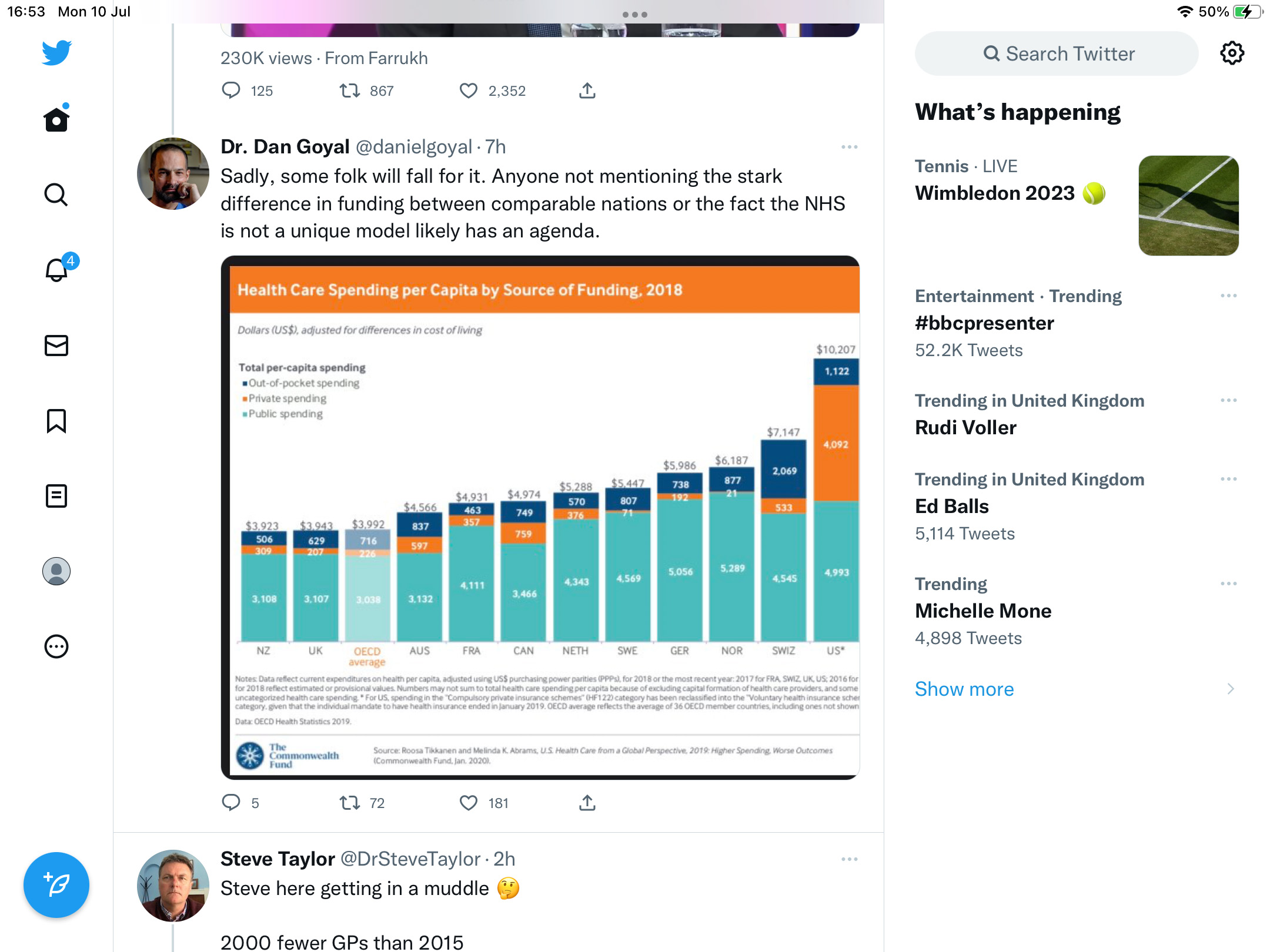The height and width of the screenshot is (952, 1270).
Task: Open more options for #bbcpresenter trend
Action: click(1229, 296)
